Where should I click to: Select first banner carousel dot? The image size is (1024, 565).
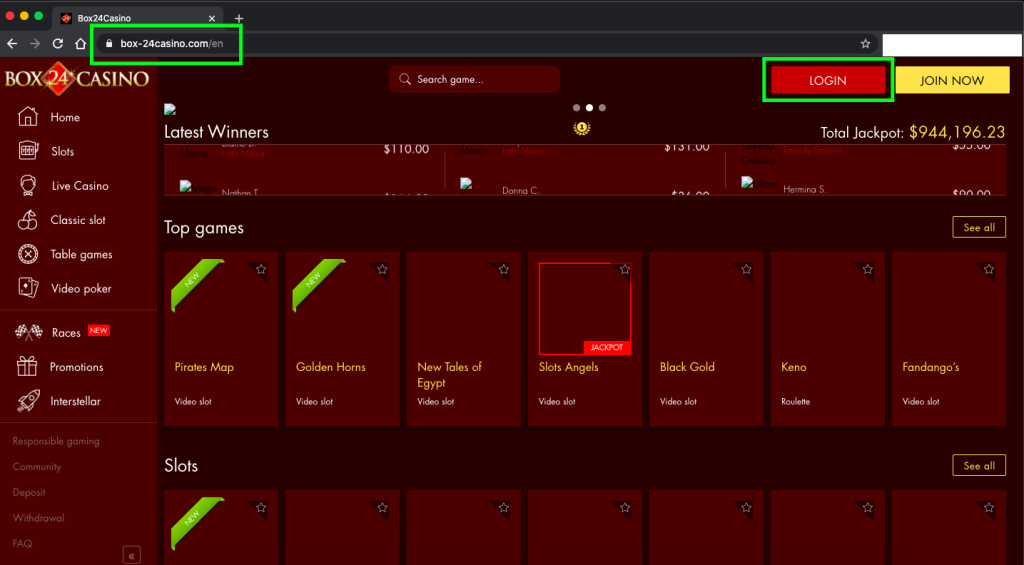click(x=576, y=108)
